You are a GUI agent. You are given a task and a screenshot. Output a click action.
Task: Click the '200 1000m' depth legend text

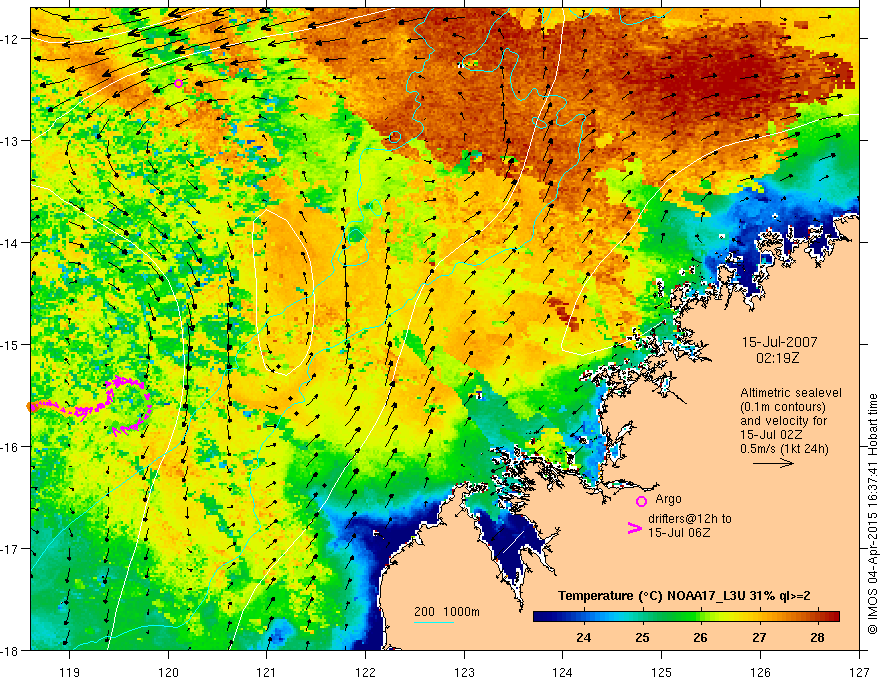point(447,612)
